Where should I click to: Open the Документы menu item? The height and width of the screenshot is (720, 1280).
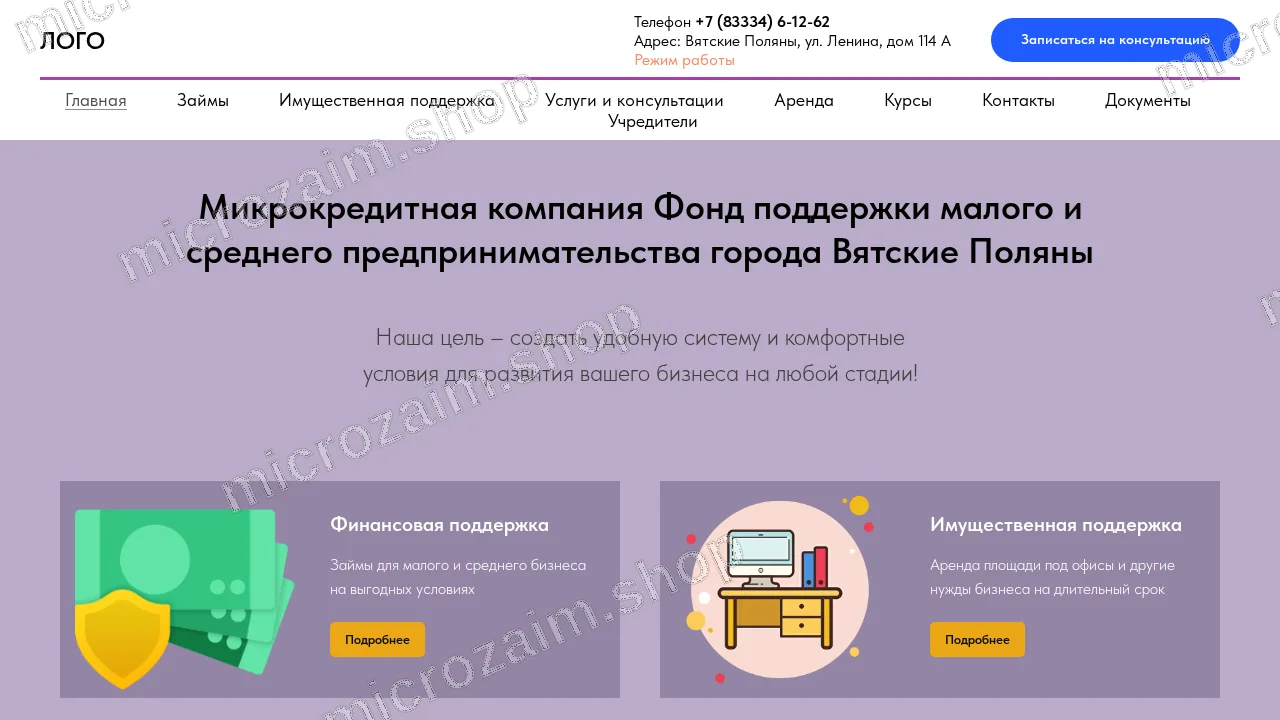click(x=1148, y=100)
